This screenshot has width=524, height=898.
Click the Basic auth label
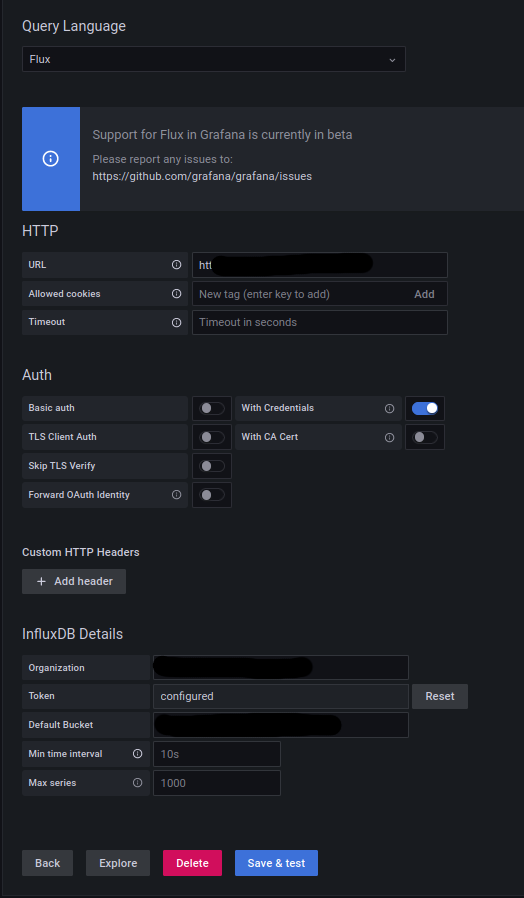pos(52,408)
